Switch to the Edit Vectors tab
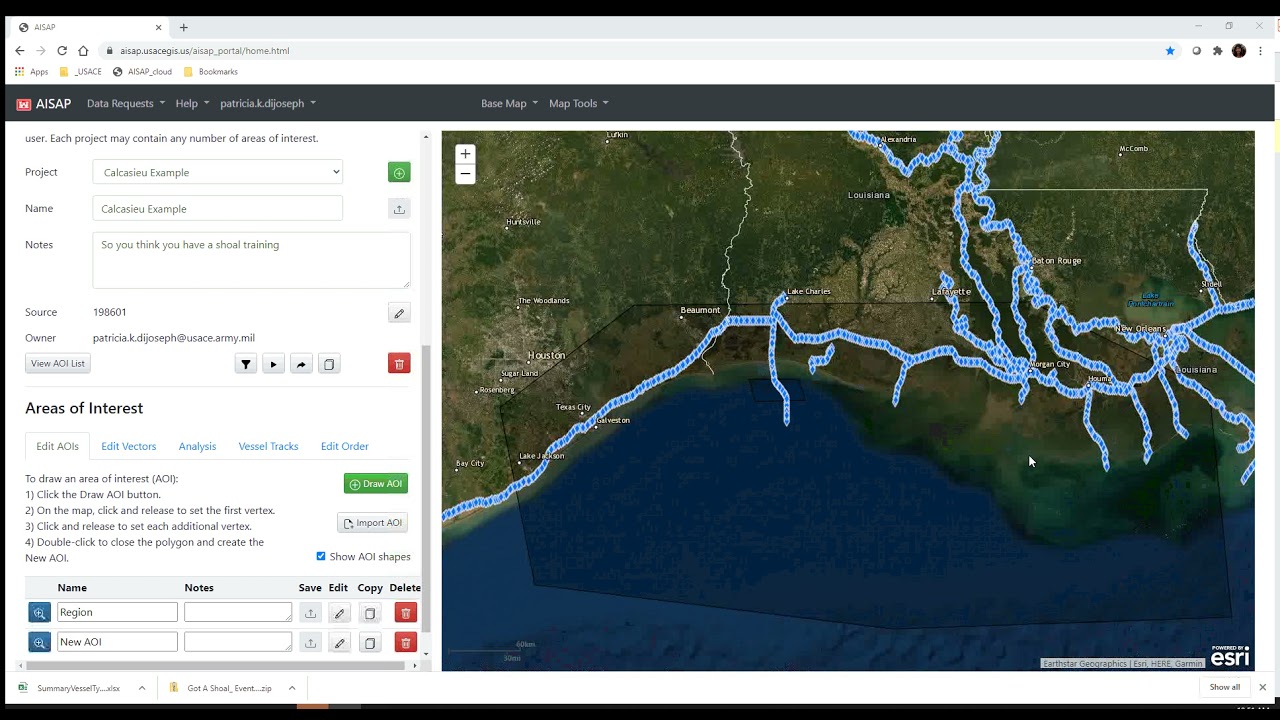Viewport: 1280px width, 720px height. 128,446
